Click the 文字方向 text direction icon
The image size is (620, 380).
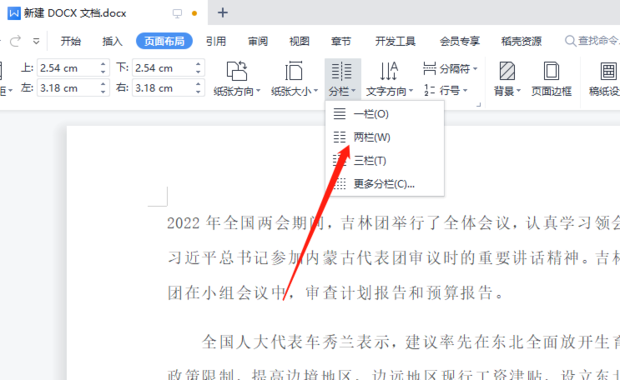click(389, 71)
